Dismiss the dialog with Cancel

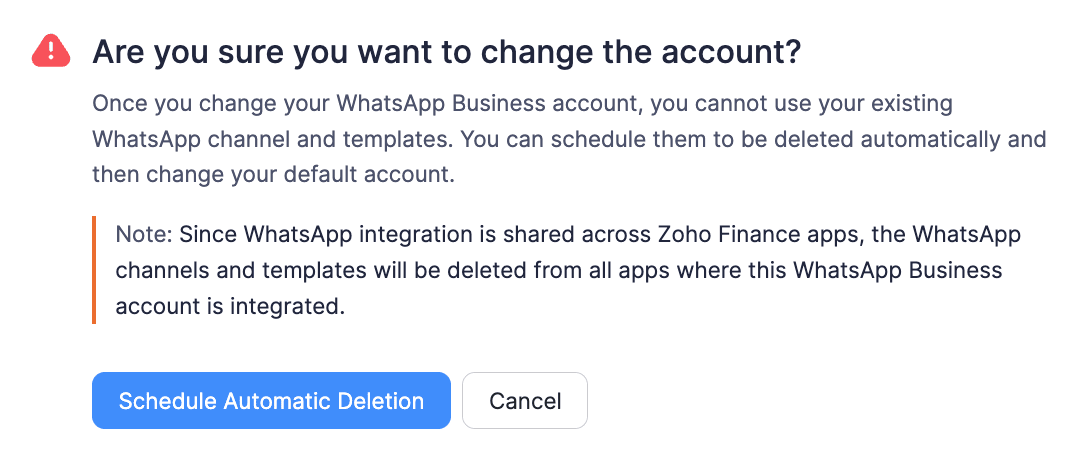pyautogui.click(x=525, y=401)
